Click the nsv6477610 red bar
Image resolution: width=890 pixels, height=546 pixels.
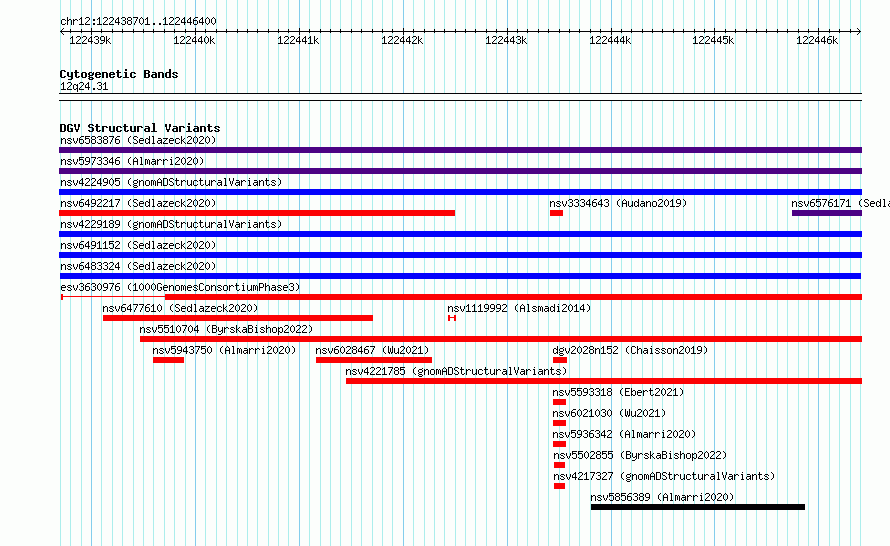coord(238,318)
